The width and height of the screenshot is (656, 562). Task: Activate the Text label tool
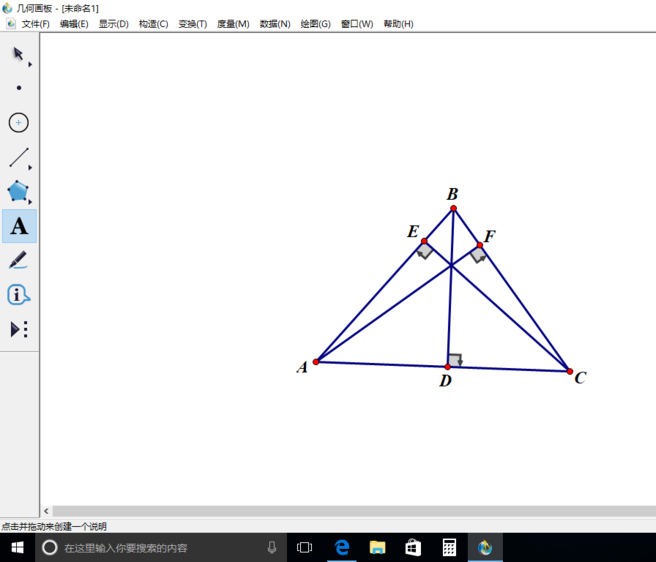(19, 226)
